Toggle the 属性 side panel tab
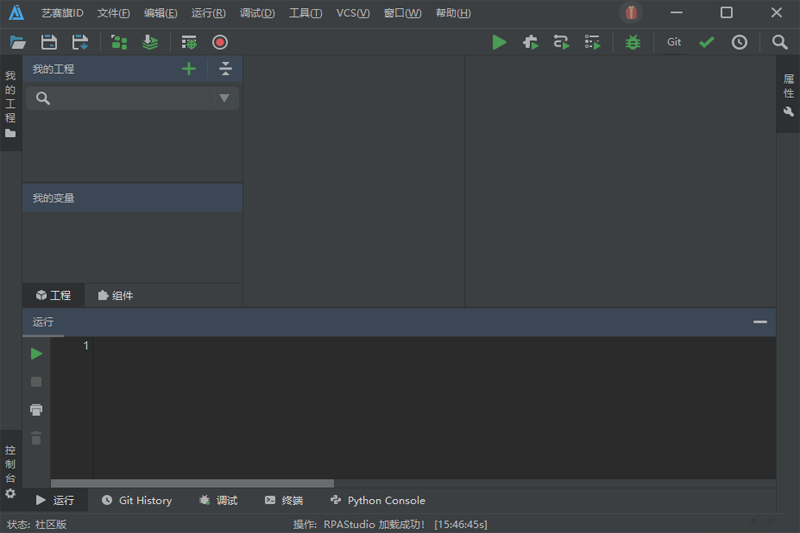Viewport: 800px width, 533px height. pos(788,95)
